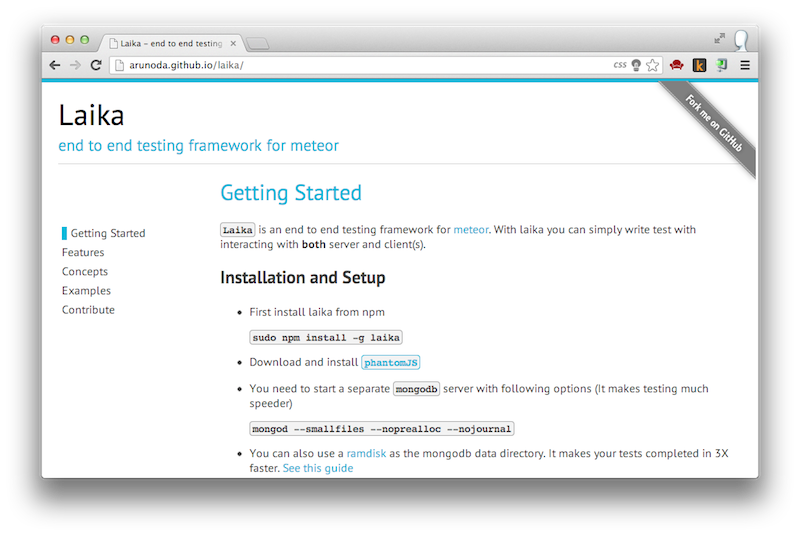Screen dimensions: 800x536
Task: Follow the meteor link in intro paragraph
Action: (x=471, y=229)
